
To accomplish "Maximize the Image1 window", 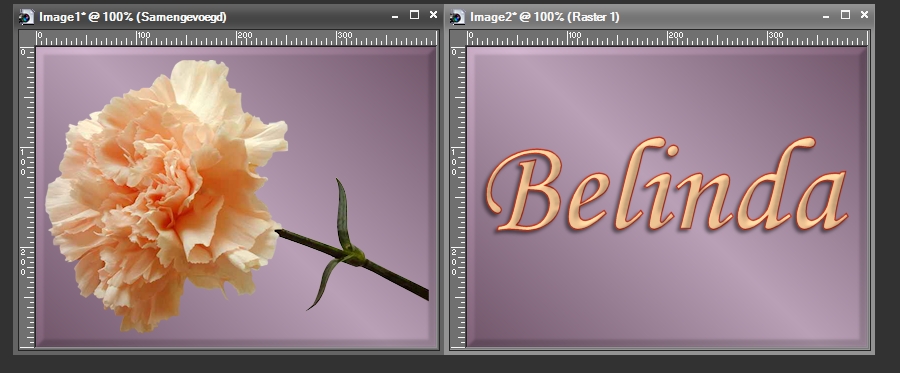I will 414,15.
